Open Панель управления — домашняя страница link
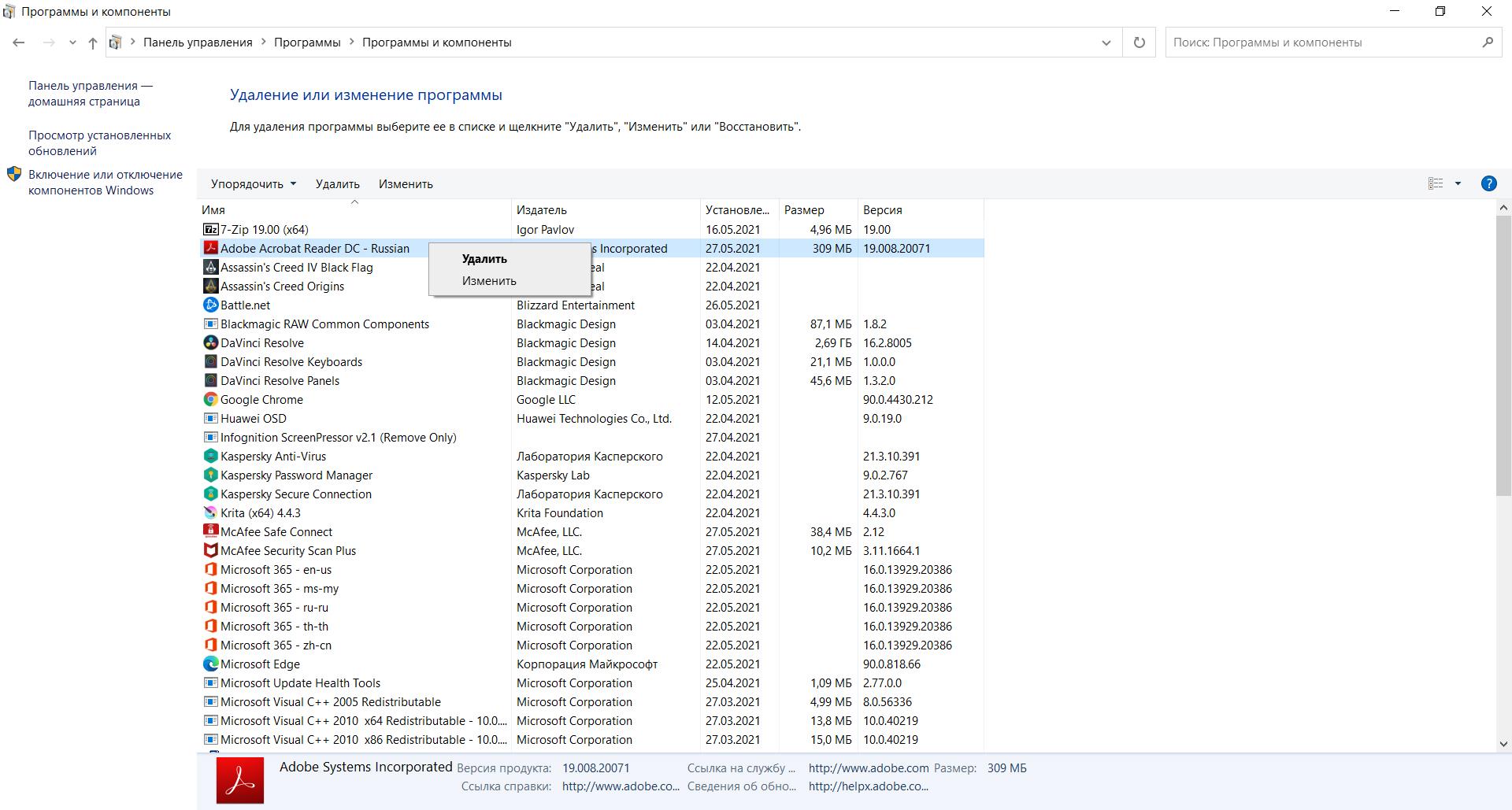The image size is (1512, 810). [x=91, y=94]
